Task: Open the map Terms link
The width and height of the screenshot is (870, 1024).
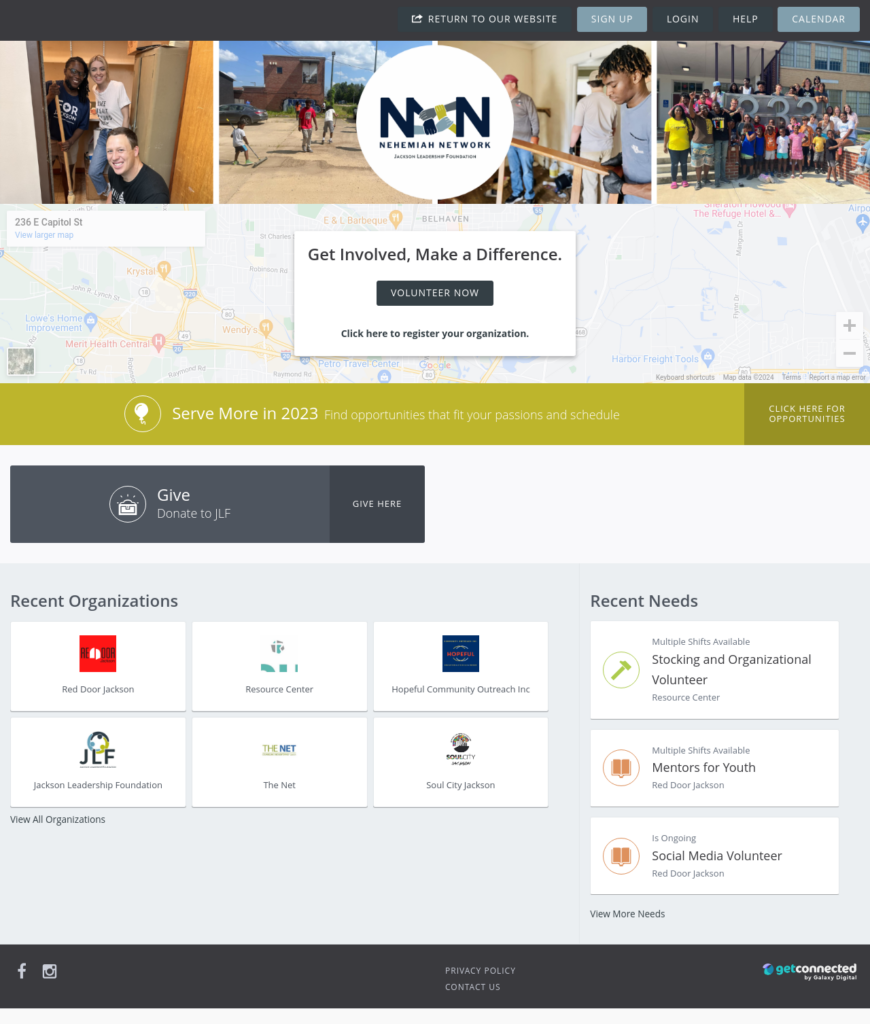Action: (791, 377)
